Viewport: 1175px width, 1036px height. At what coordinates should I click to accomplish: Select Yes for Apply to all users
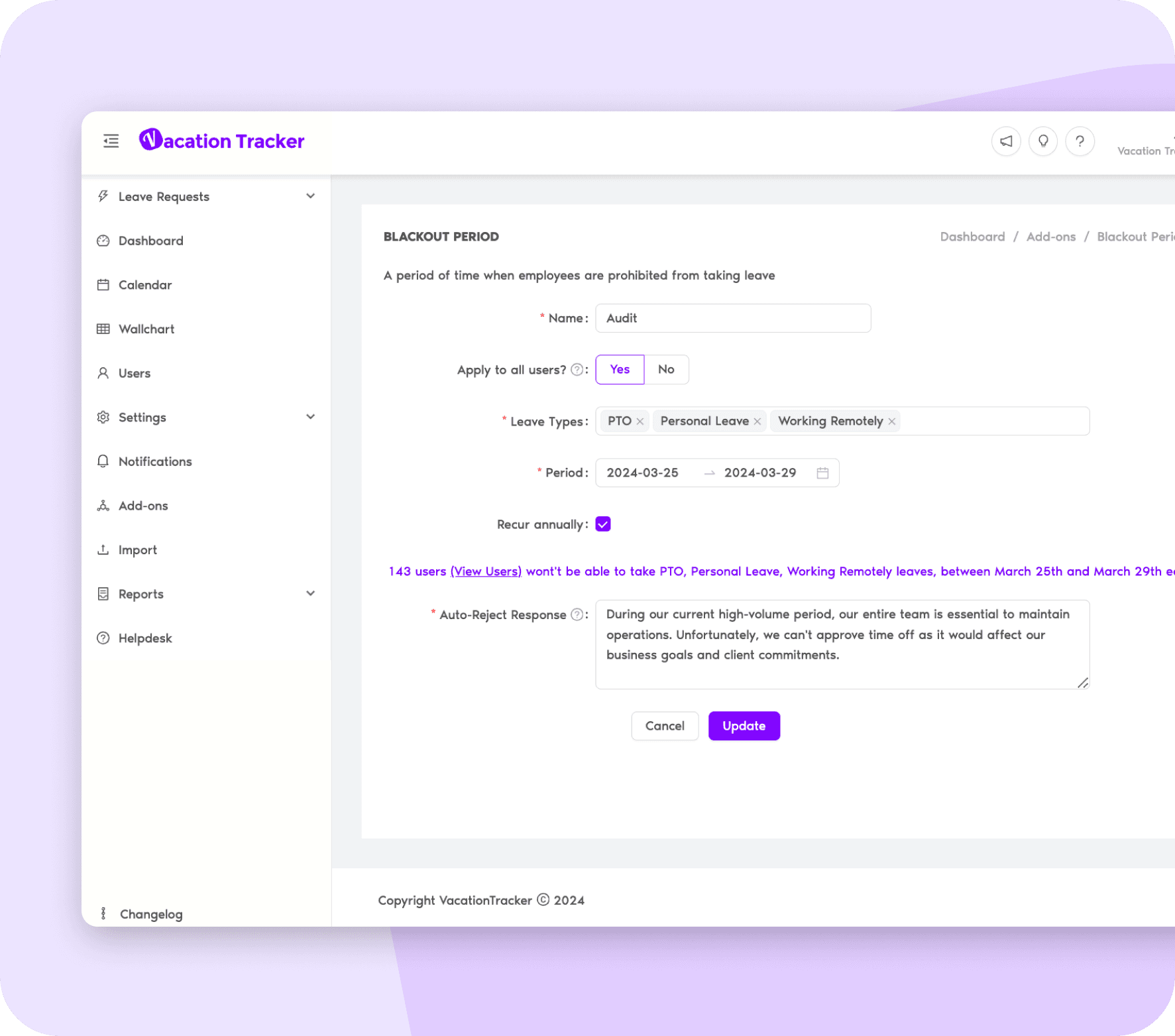click(x=620, y=369)
